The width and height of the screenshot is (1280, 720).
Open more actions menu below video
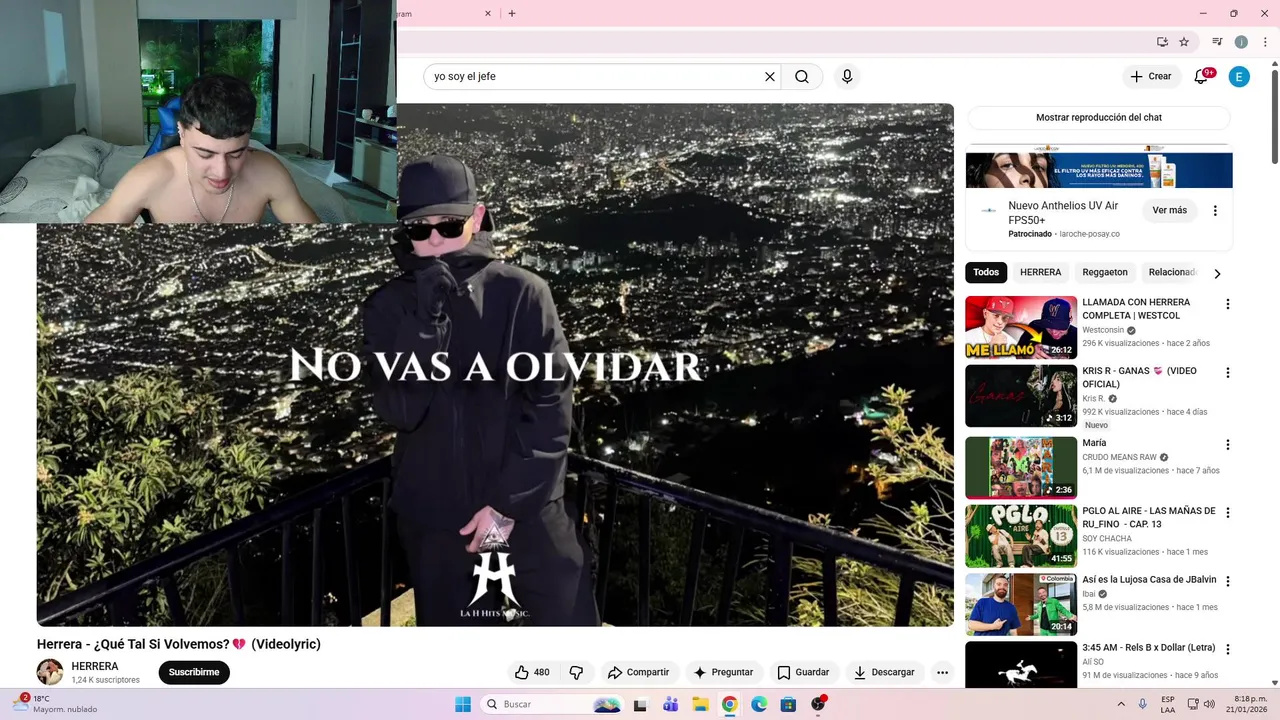click(942, 673)
